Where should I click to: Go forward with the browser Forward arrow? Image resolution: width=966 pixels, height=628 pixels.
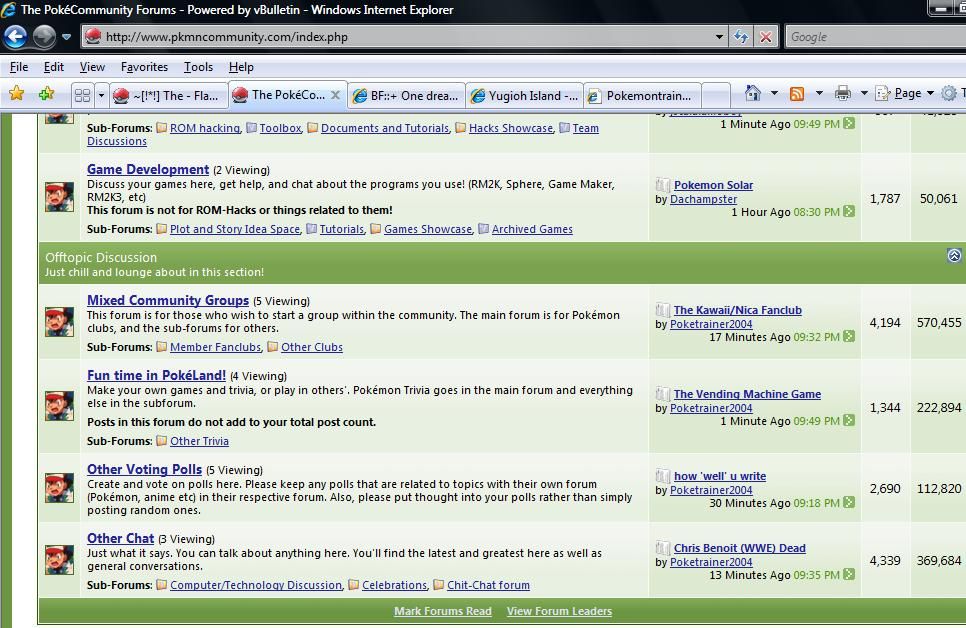[x=44, y=37]
